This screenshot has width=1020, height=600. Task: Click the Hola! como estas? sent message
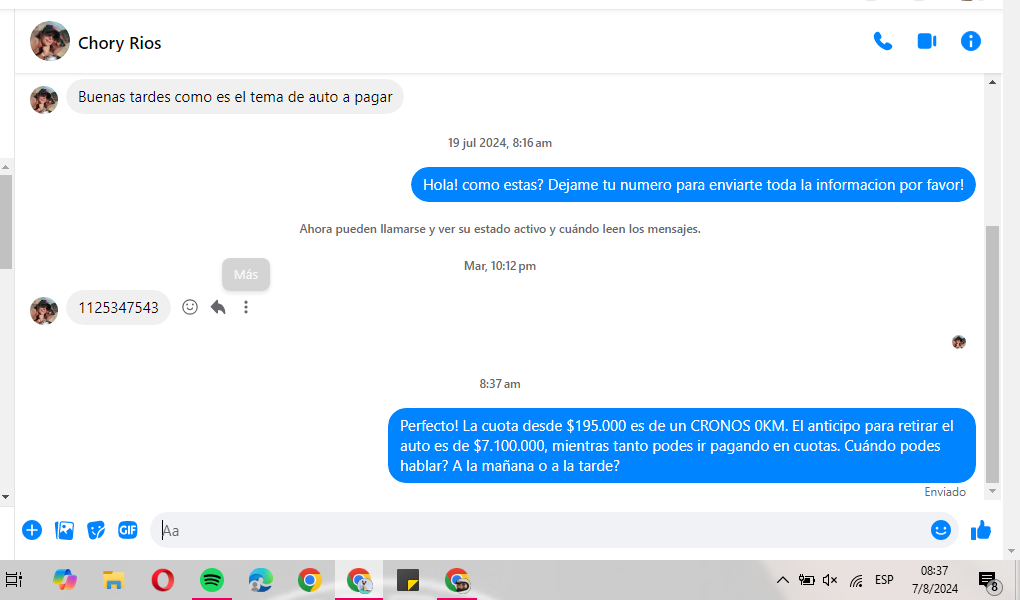pyautogui.click(x=693, y=185)
